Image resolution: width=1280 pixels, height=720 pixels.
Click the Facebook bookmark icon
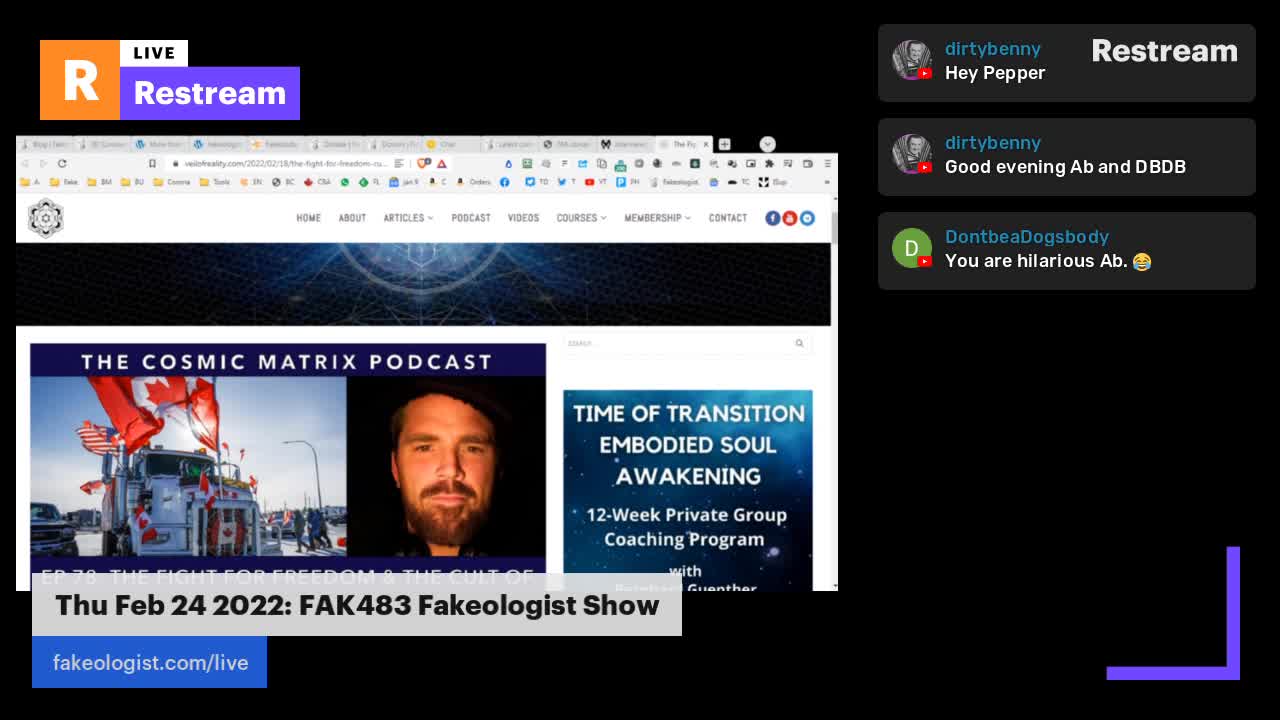[505, 182]
